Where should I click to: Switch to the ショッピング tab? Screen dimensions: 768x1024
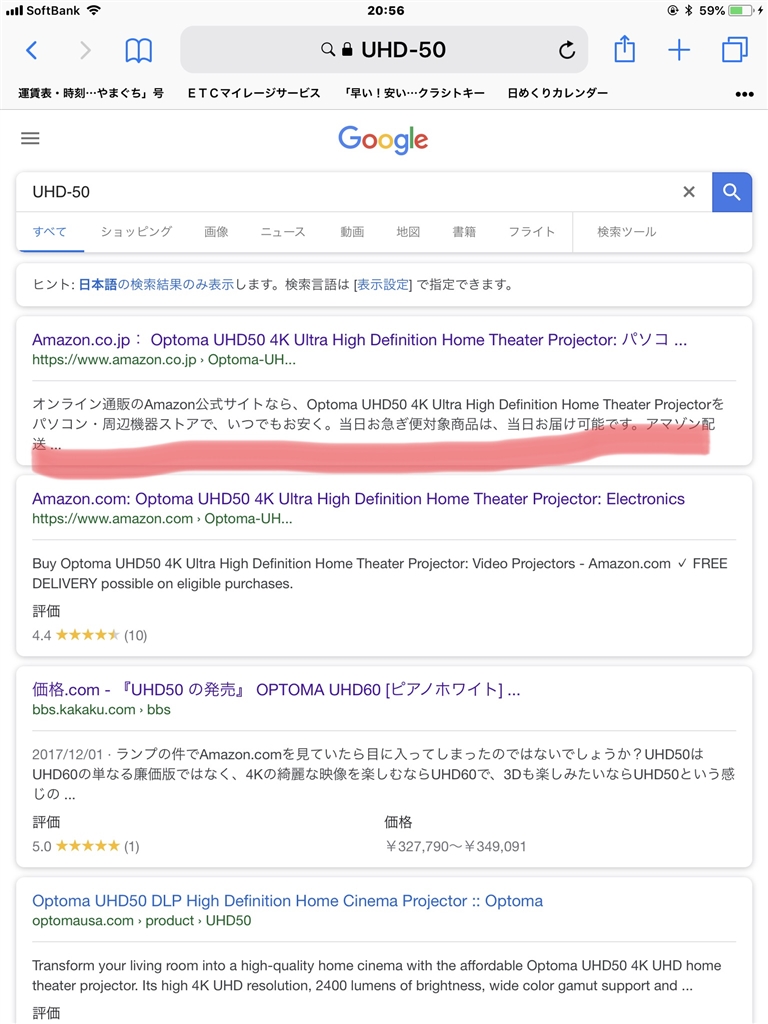click(136, 232)
